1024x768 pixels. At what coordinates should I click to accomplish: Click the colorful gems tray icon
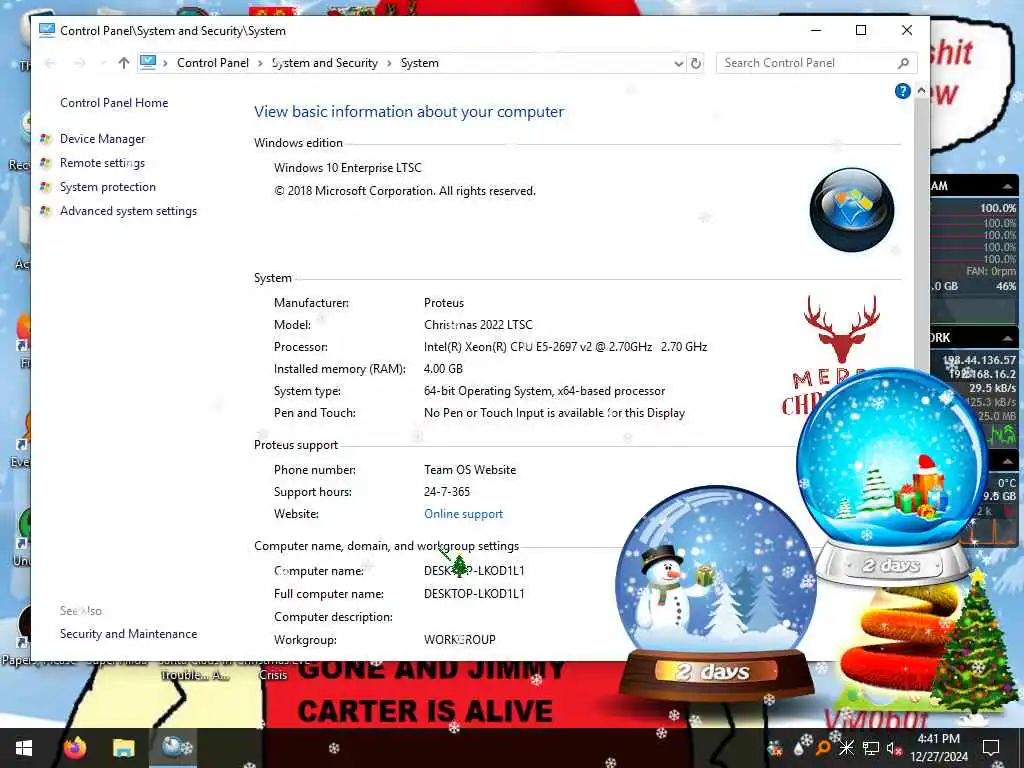776,748
